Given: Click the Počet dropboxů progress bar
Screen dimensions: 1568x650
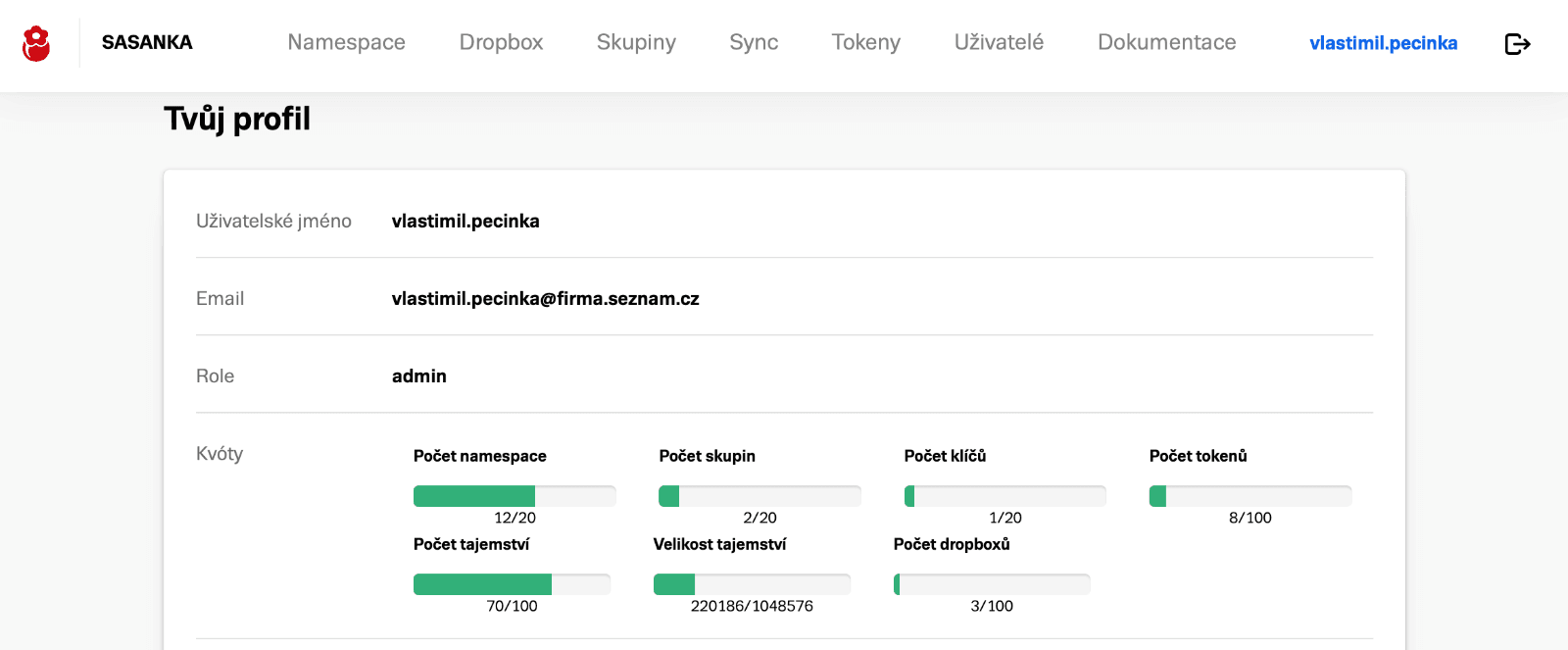Looking at the screenshot, I should coord(992,584).
